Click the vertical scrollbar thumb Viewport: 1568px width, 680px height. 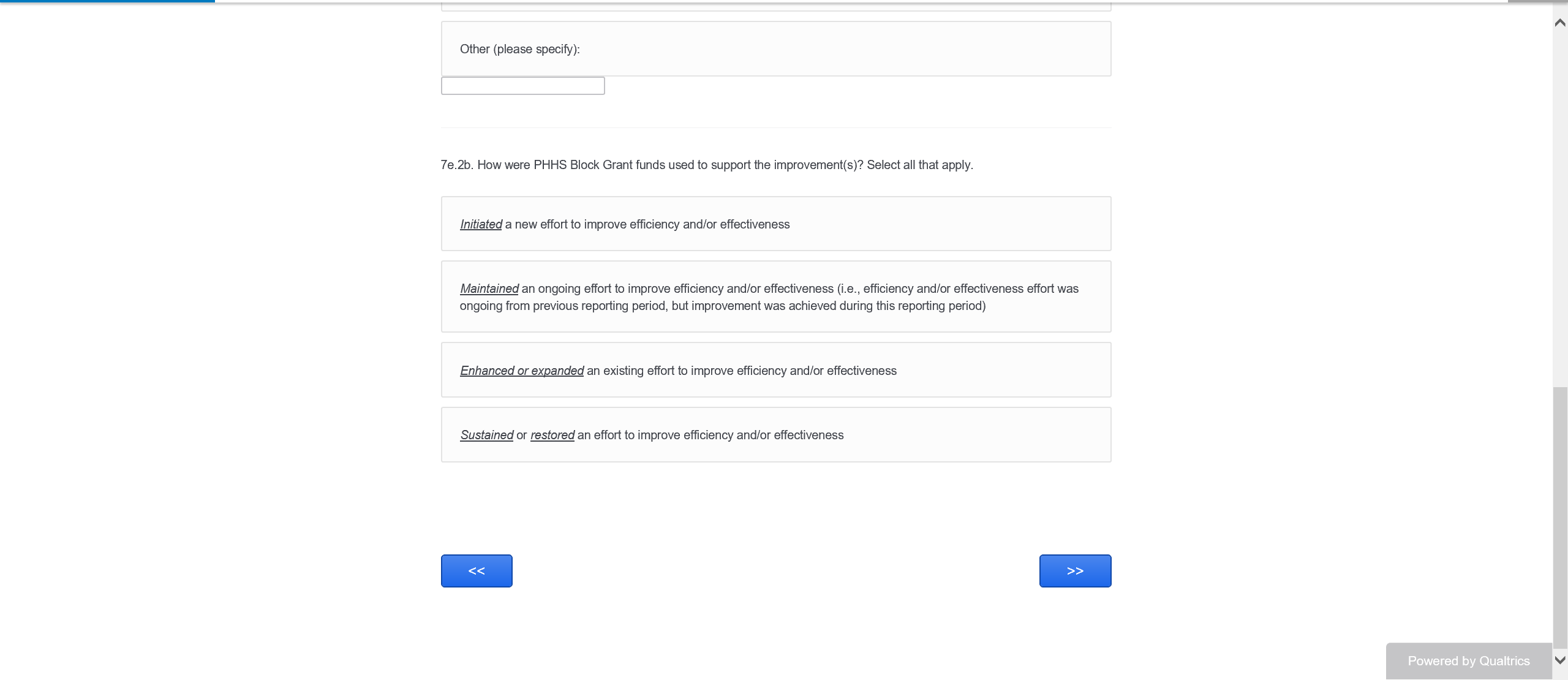(x=1560, y=515)
